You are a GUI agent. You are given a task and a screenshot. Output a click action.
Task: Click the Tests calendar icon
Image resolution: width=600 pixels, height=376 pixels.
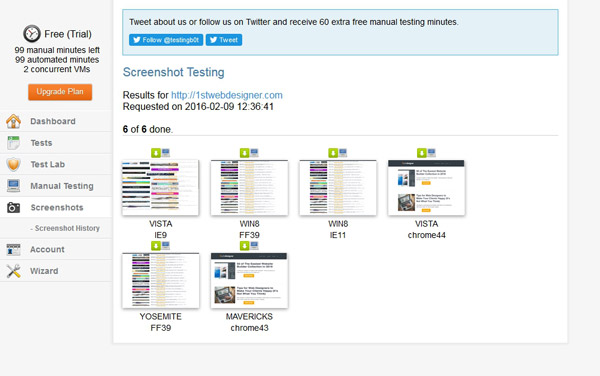pyautogui.click(x=13, y=143)
